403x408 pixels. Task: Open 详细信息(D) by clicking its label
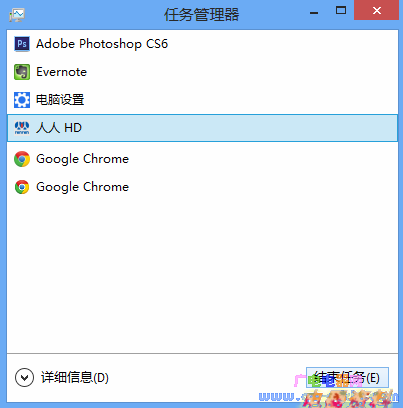pos(75,378)
